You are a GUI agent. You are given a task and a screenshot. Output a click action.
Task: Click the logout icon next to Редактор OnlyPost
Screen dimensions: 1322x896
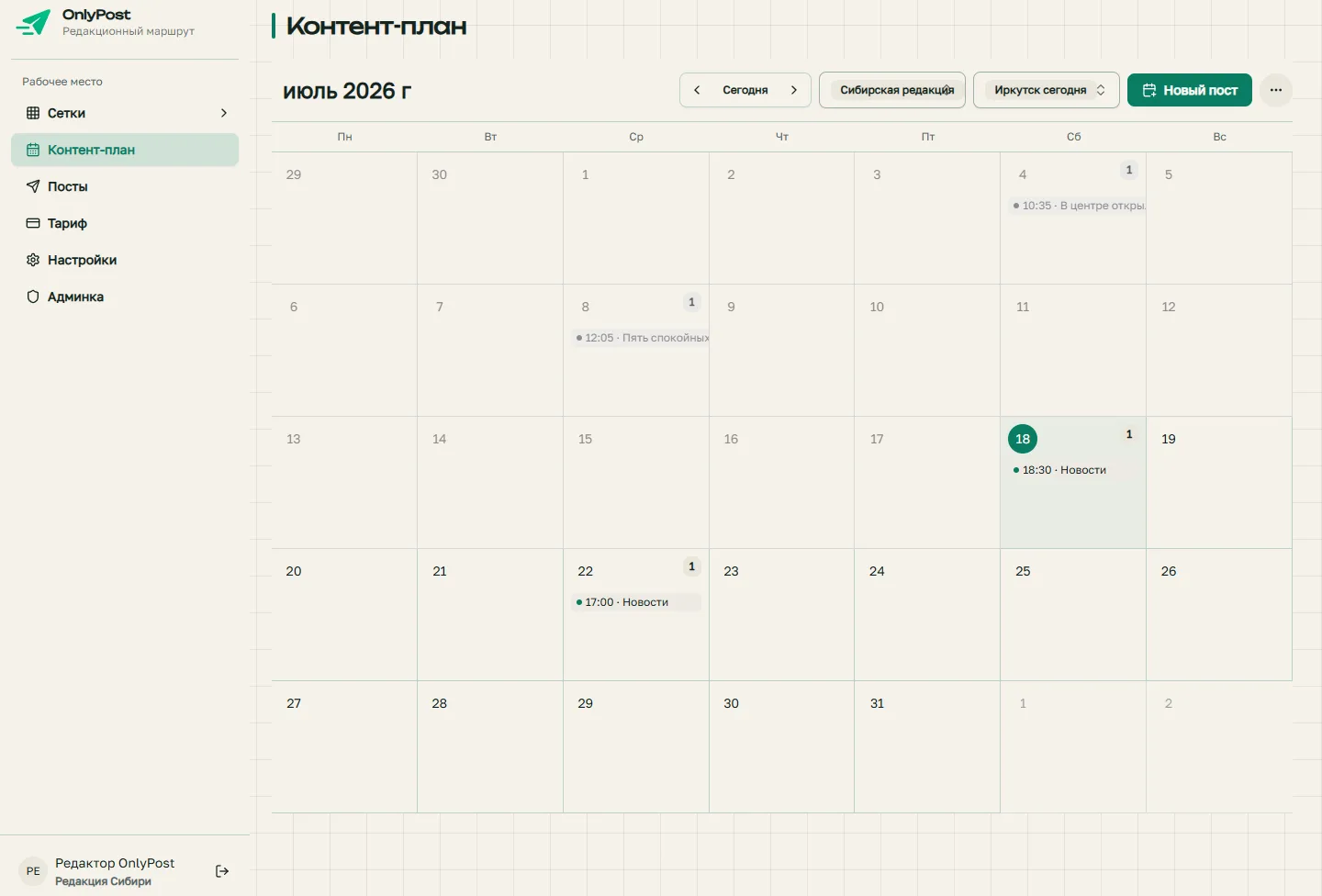222,871
